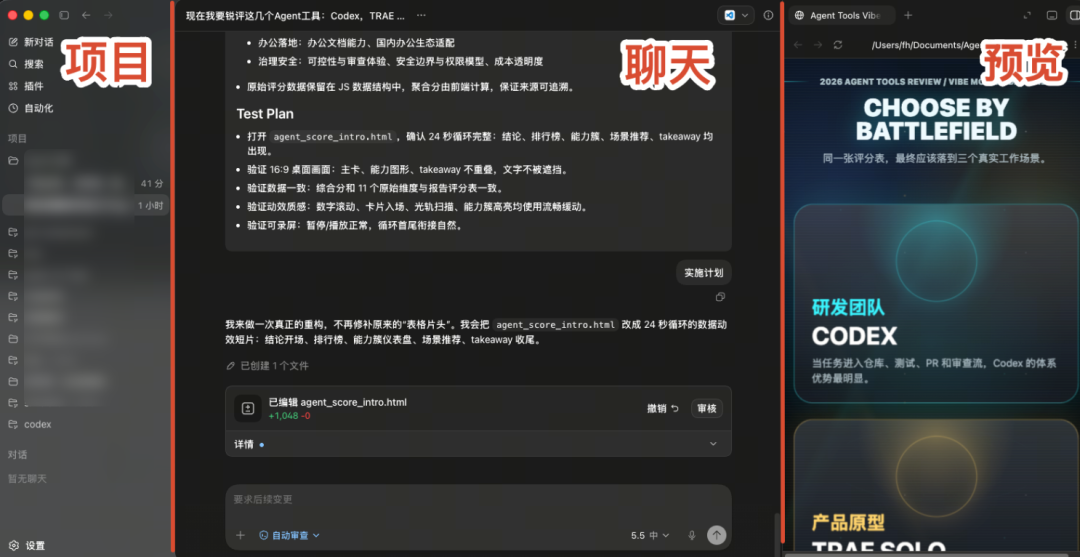Copy the 实施计划 message with copy icon
Viewport: 1080px width, 557px height.
coord(720,297)
